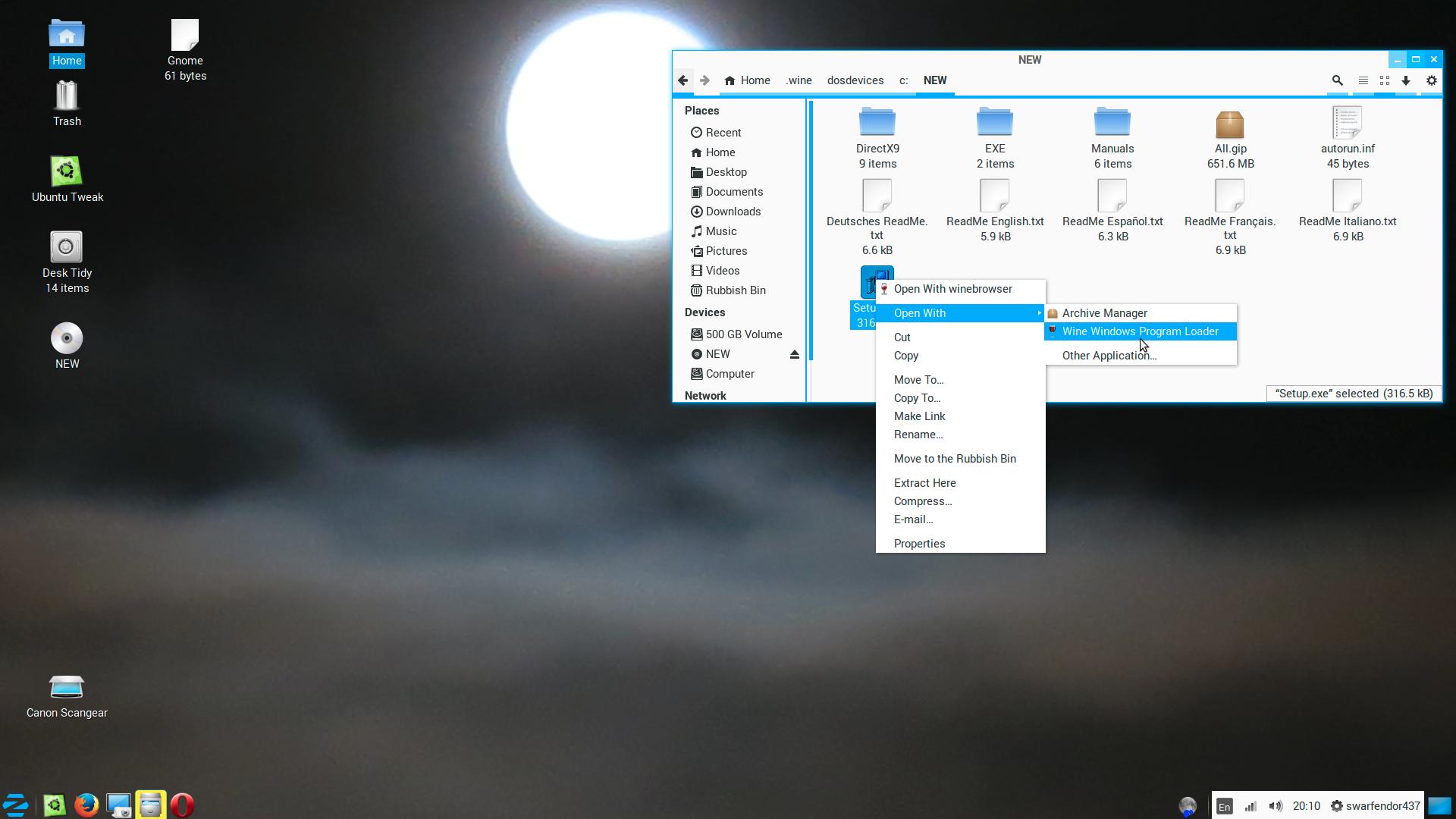Click the Home breadcrumb button
Image resolution: width=1456 pixels, height=819 pixels.
[747, 80]
